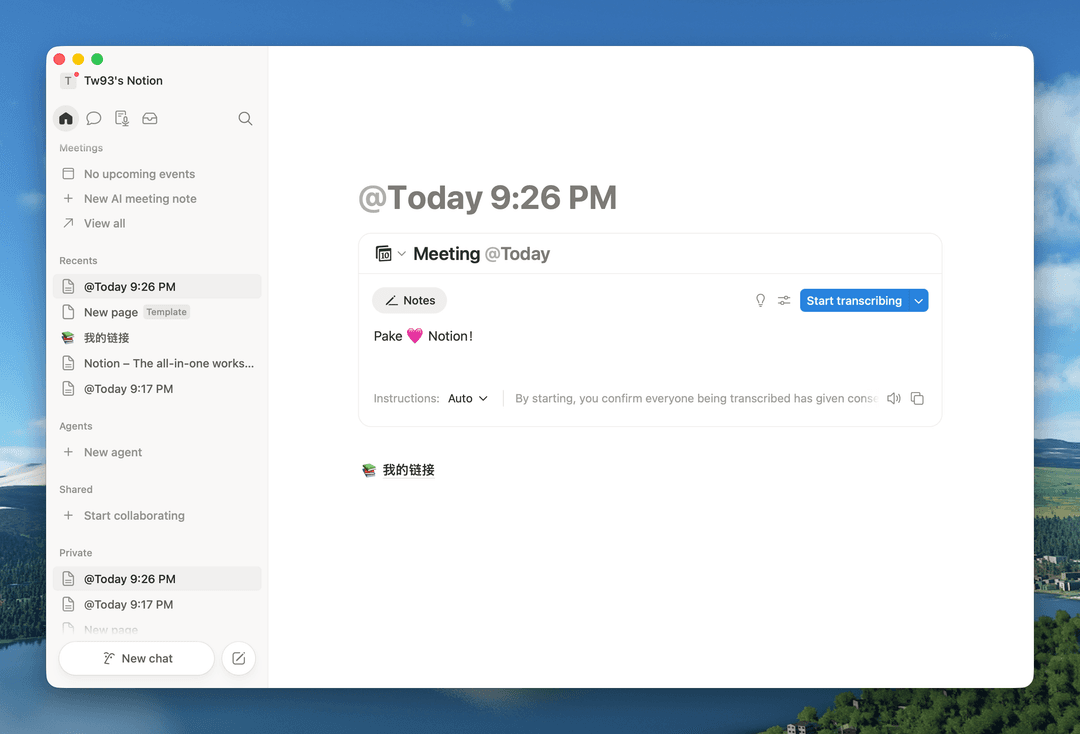Click page icon of Notion – The all-in-one works...
Screen dimensions: 1080x734
click(x=68, y=363)
